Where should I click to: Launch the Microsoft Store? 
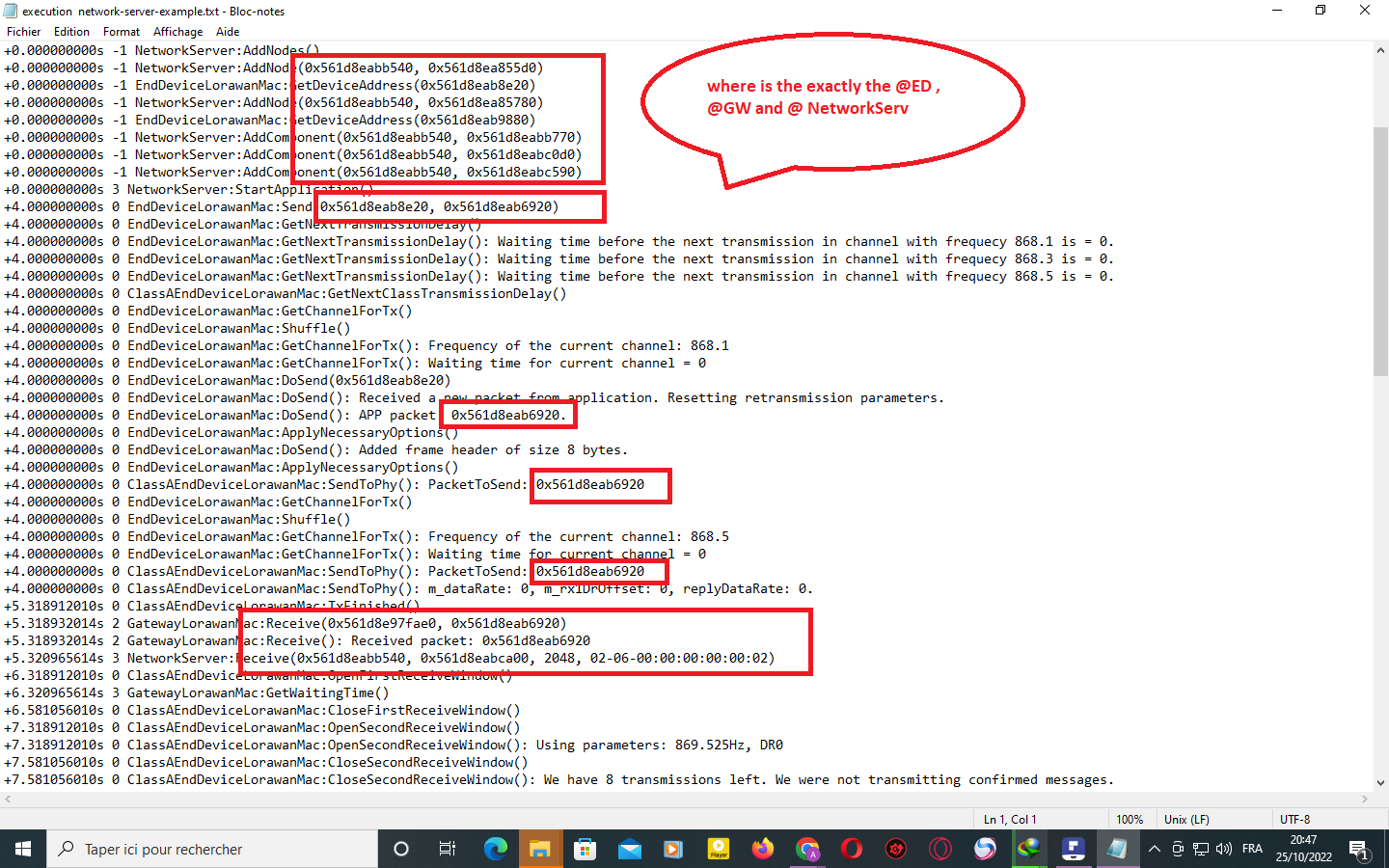tap(584, 849)
